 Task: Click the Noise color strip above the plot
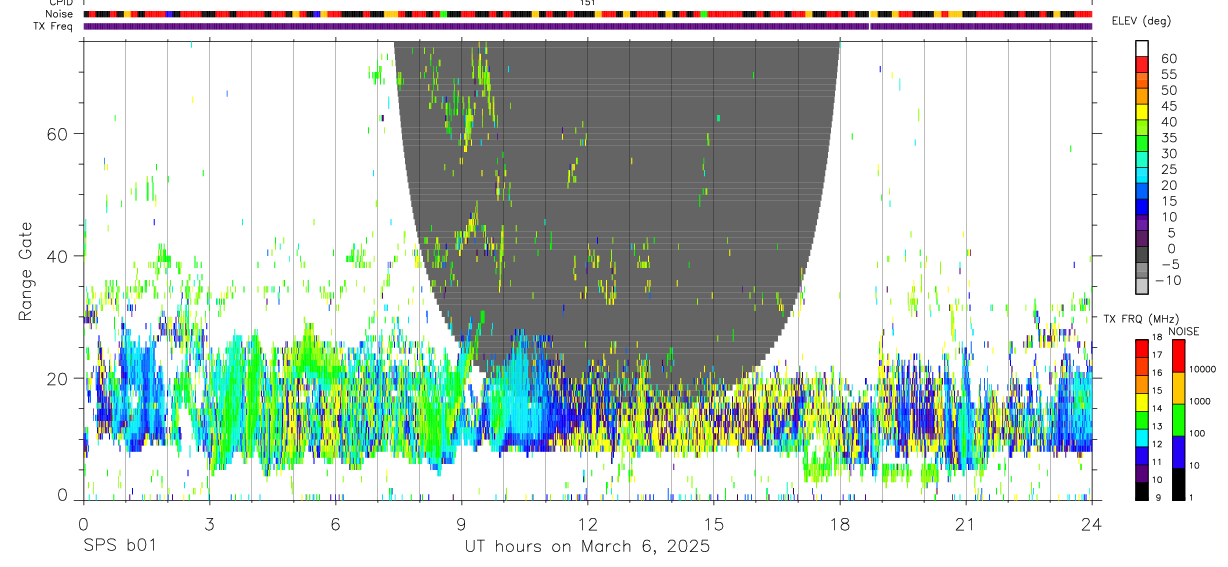[x=588, y=14]
